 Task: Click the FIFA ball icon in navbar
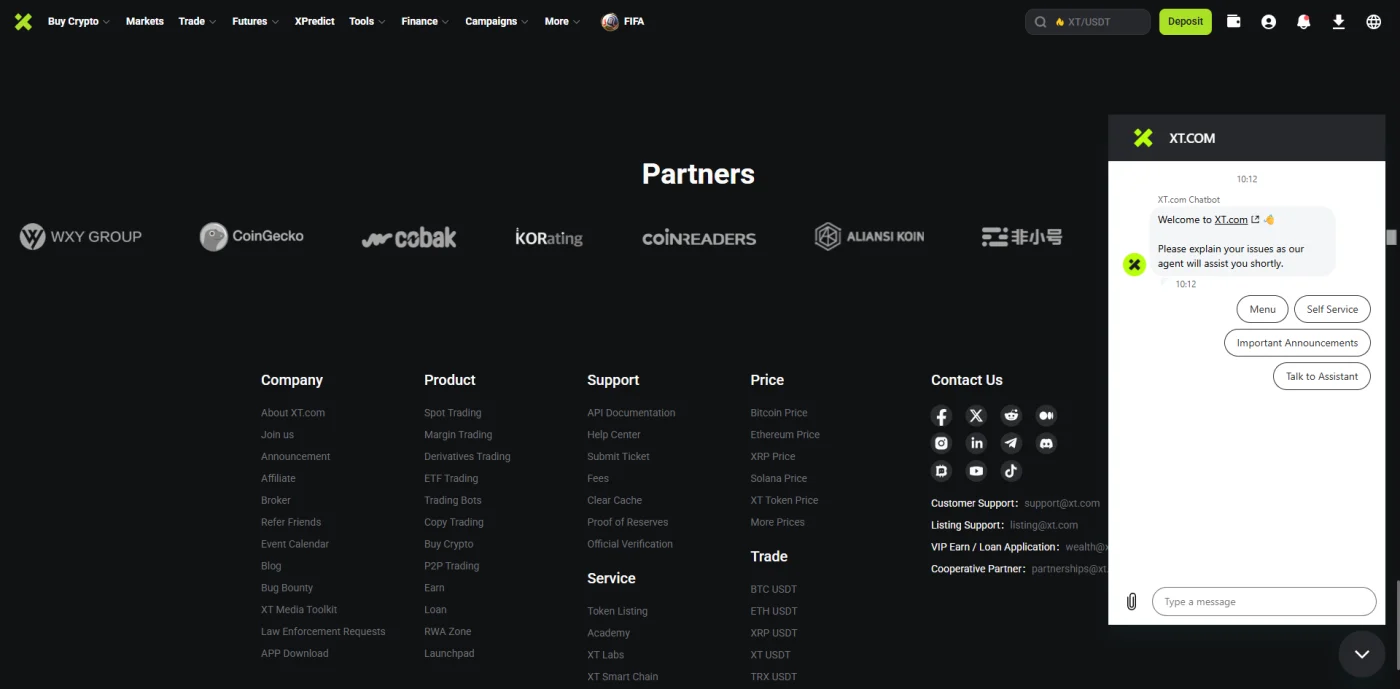pos(610,21)
